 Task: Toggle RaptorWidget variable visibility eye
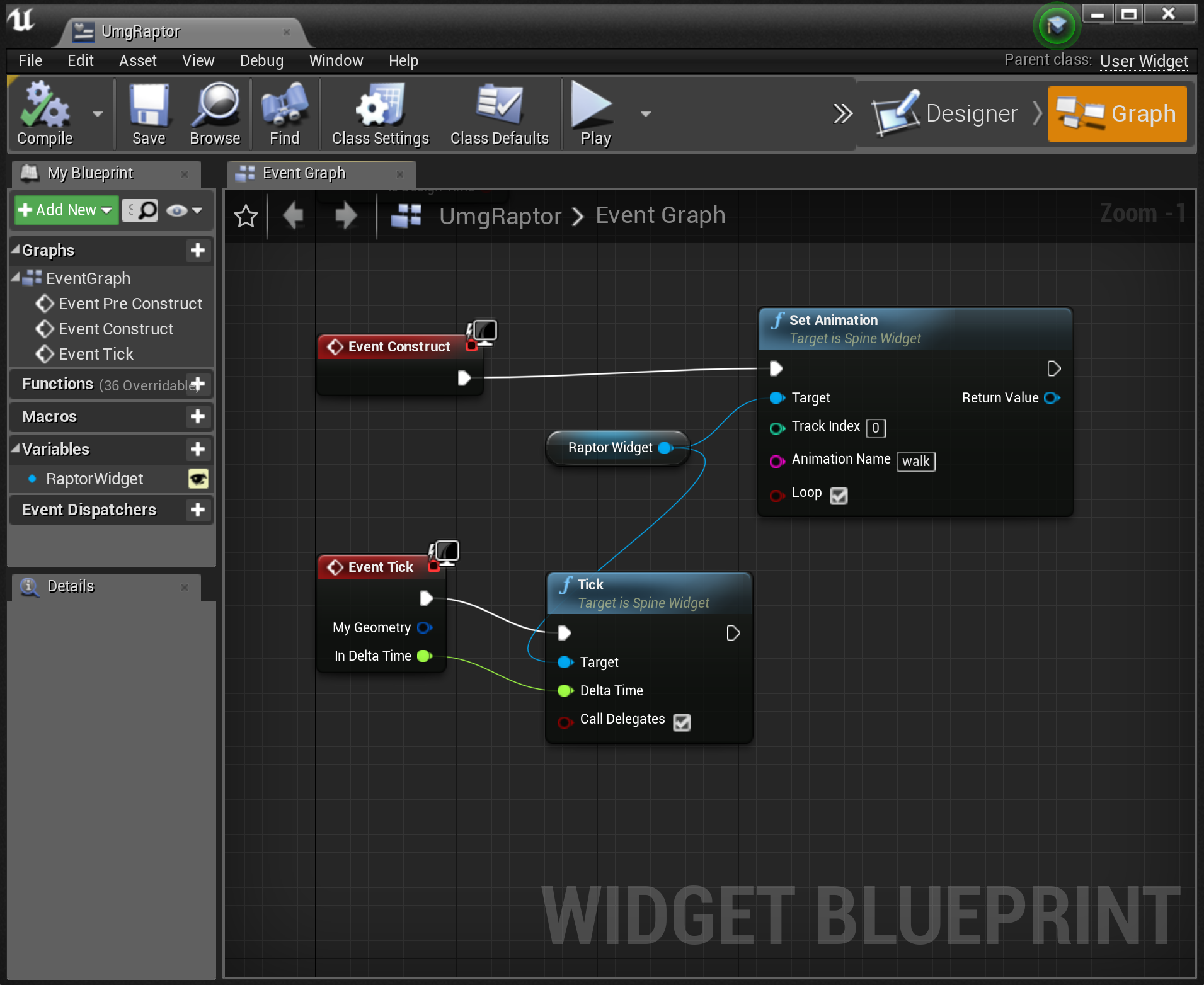tap(198, 479)
